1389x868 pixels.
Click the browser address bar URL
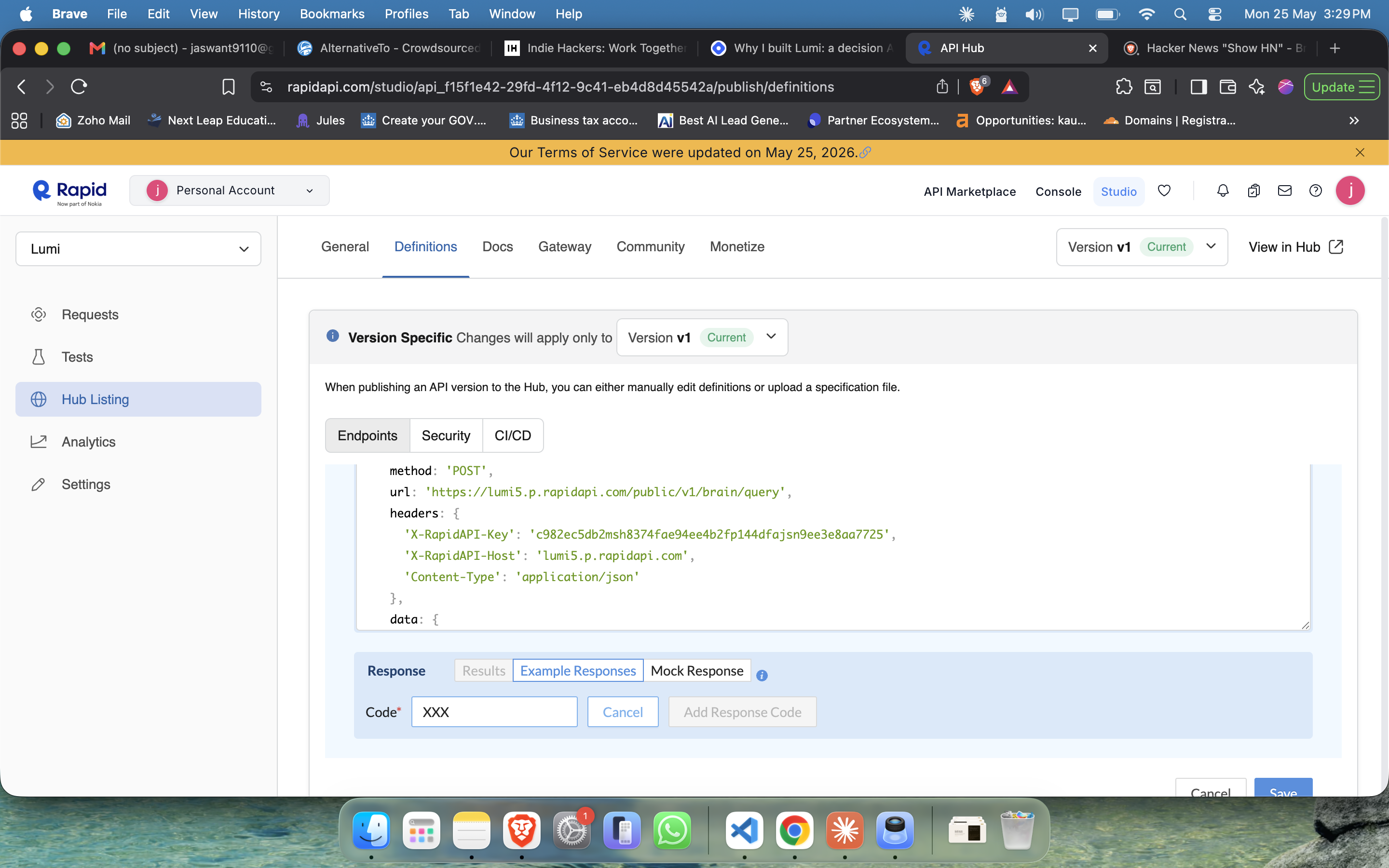(x=560, y=87)
